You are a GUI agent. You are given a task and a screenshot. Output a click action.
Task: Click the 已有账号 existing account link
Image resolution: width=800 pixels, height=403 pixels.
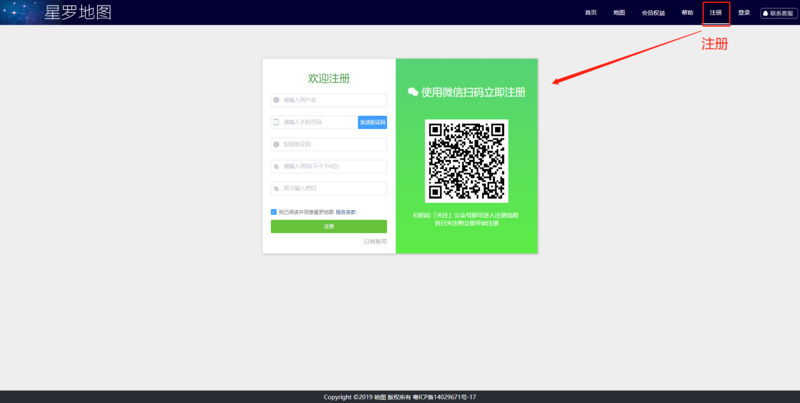pyautogui.click(x=375, y=241)
